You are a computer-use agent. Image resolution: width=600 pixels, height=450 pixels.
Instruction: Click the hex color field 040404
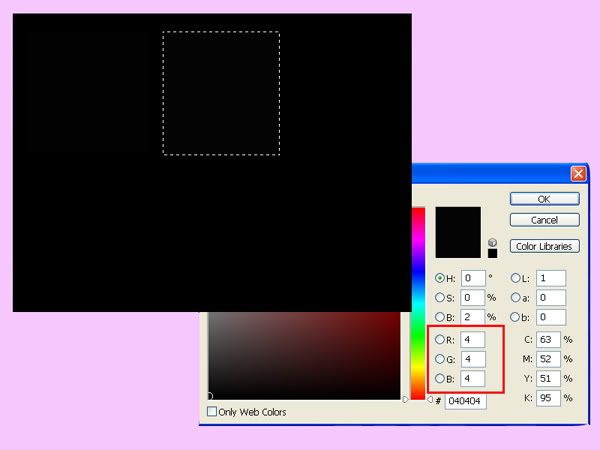(x=466, y=401)
